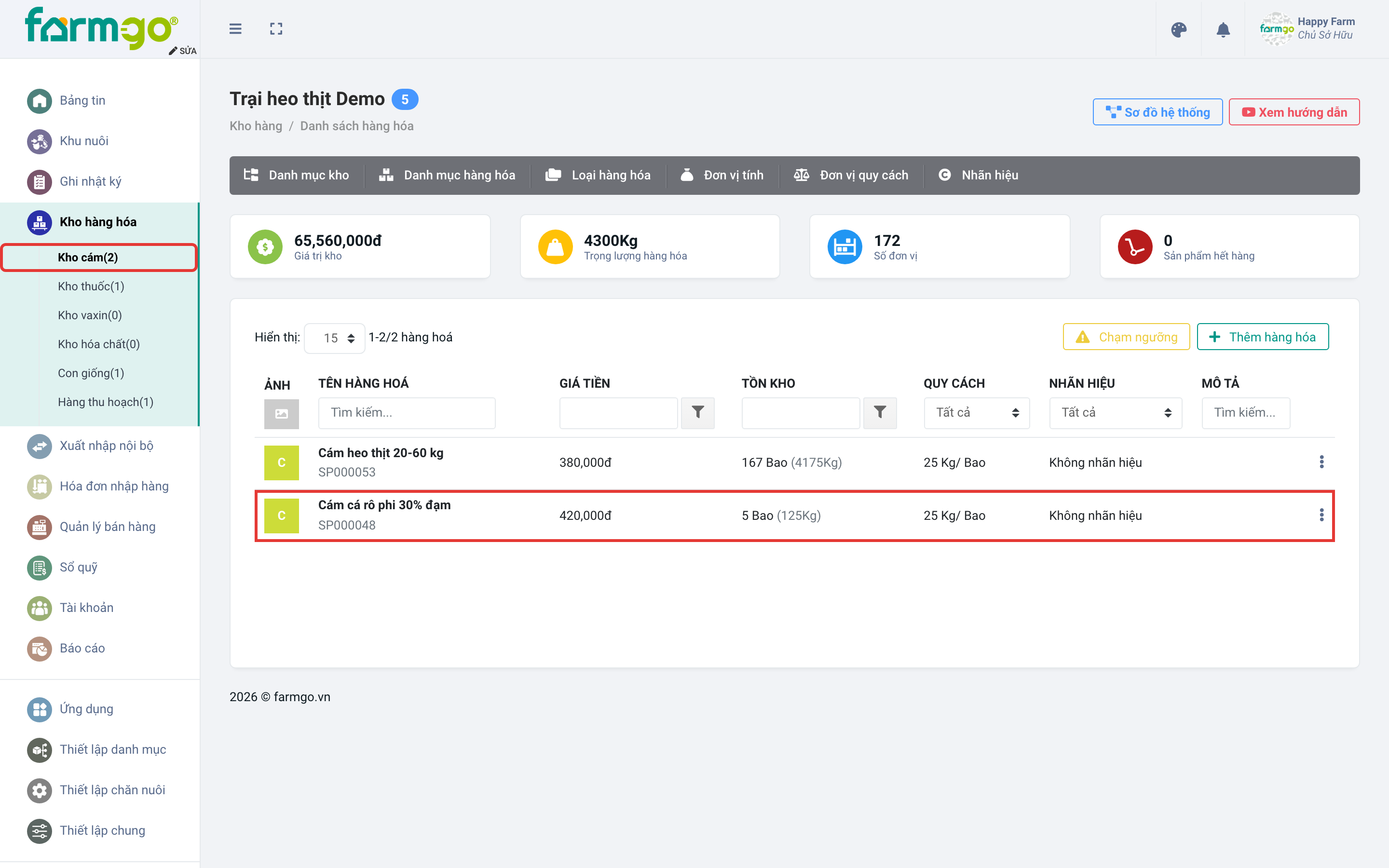The image size is (1389, 868).
Task: Click the Tồn kho filter funnel icon
Action: (880, 413)
